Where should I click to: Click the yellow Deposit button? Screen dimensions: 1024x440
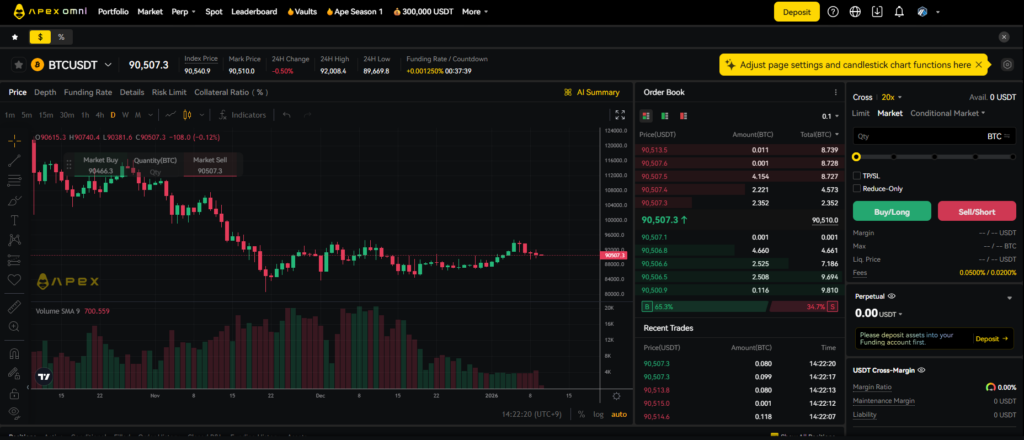click(x=797, y=12)
